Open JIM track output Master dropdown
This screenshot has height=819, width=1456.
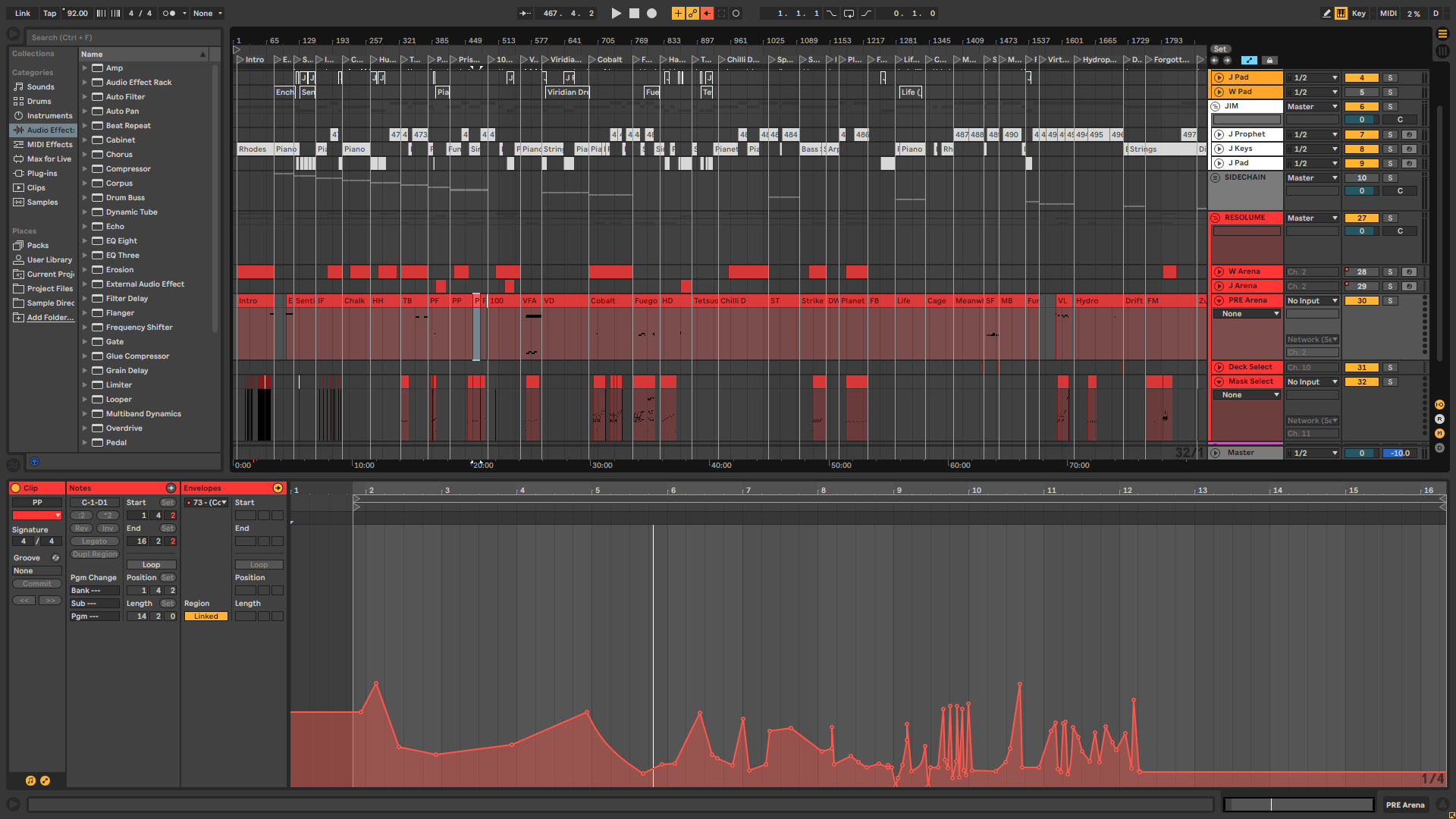click(1312, 107)
